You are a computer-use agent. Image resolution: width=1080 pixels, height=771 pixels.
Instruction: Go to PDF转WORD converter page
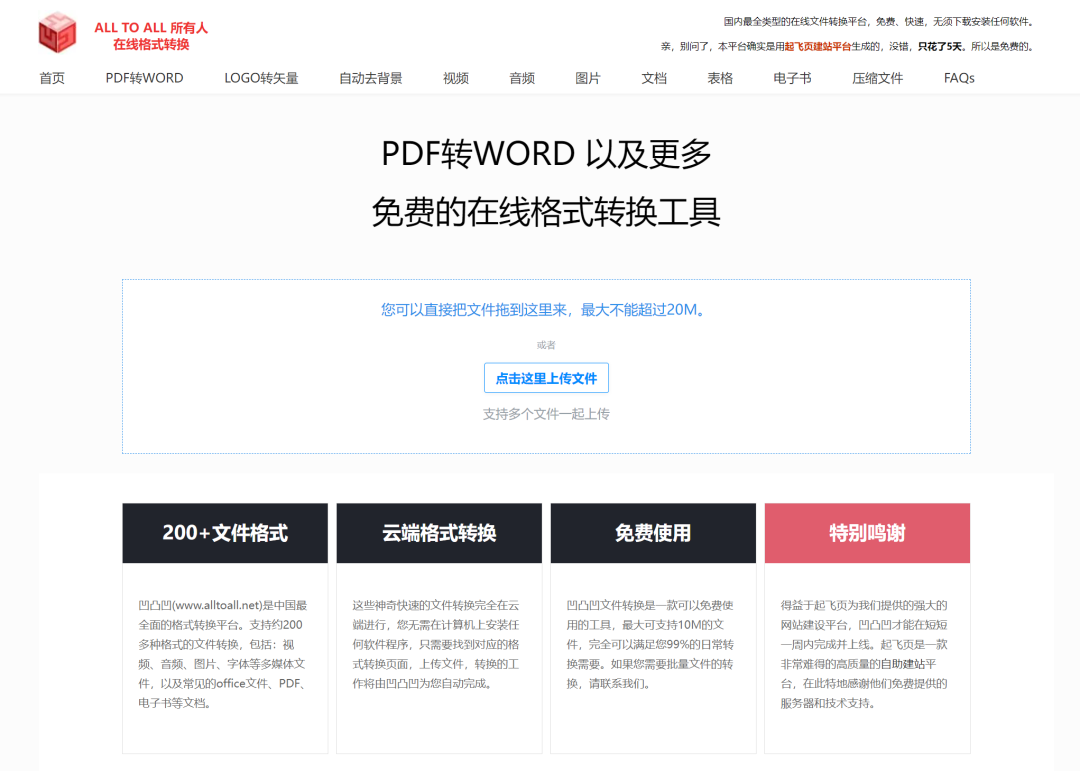(144, 78)
